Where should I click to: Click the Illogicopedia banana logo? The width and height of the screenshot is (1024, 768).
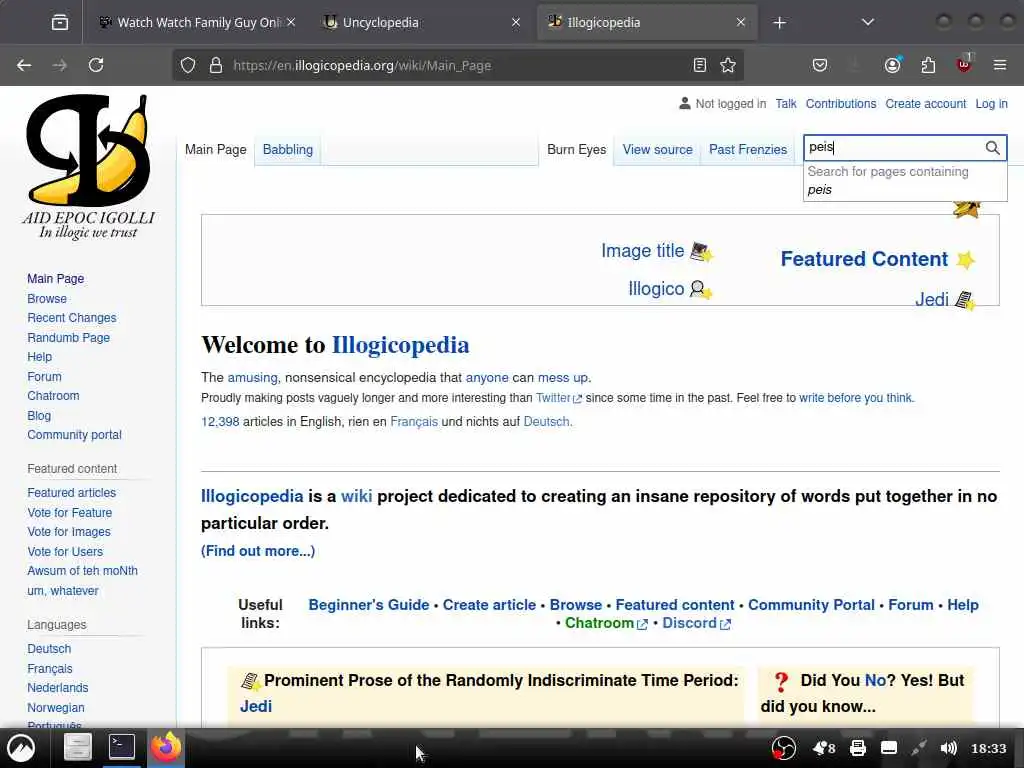coord(88,167)
